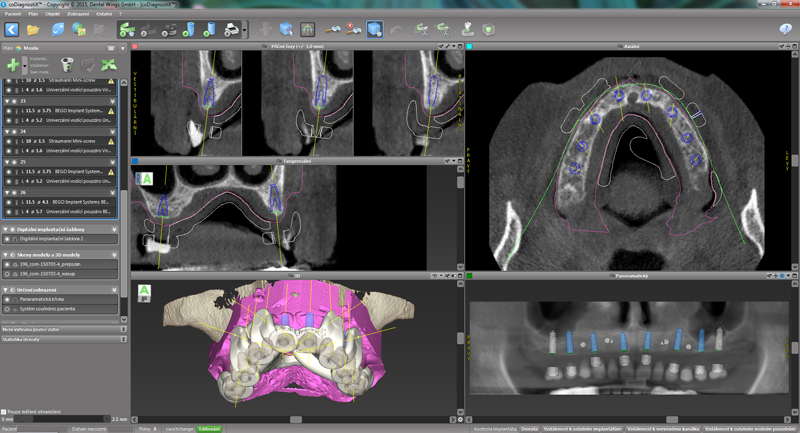Click the 'Denzita' status bar button
Screen dimensions: 800x433
[x=530, y=428]
